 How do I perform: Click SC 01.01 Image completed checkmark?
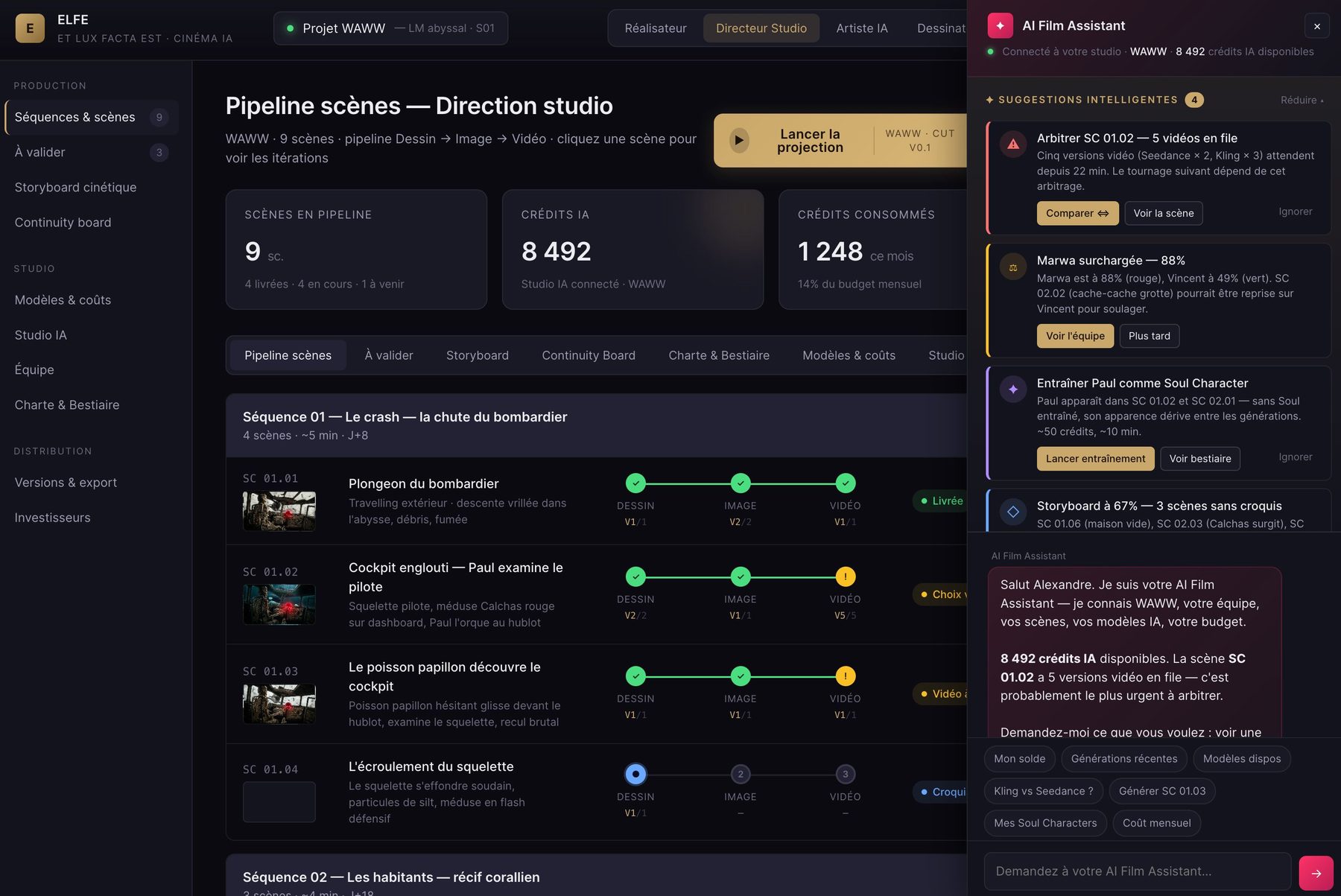(741, 483)
